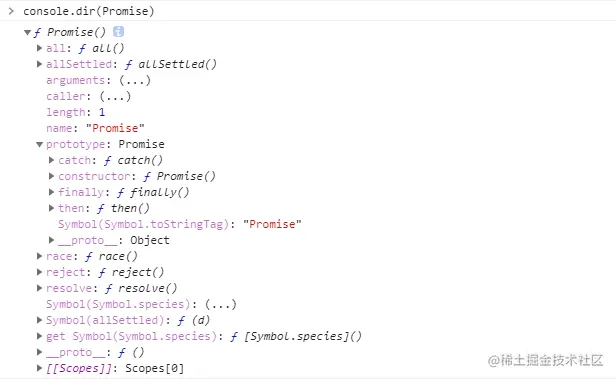The width and height of the screenshot is (616, 380).
Task: Expand the allSettled function entry
Action: point(39,64)
